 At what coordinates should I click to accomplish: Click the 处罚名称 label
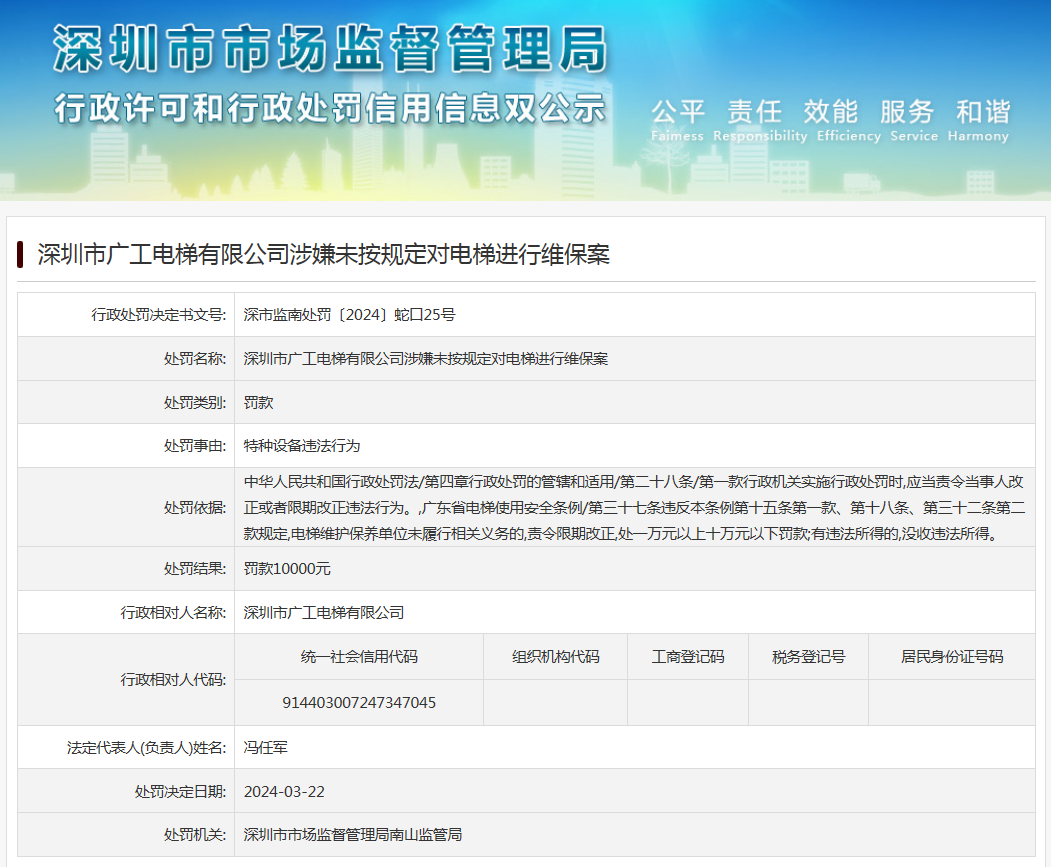pos(195,359)
